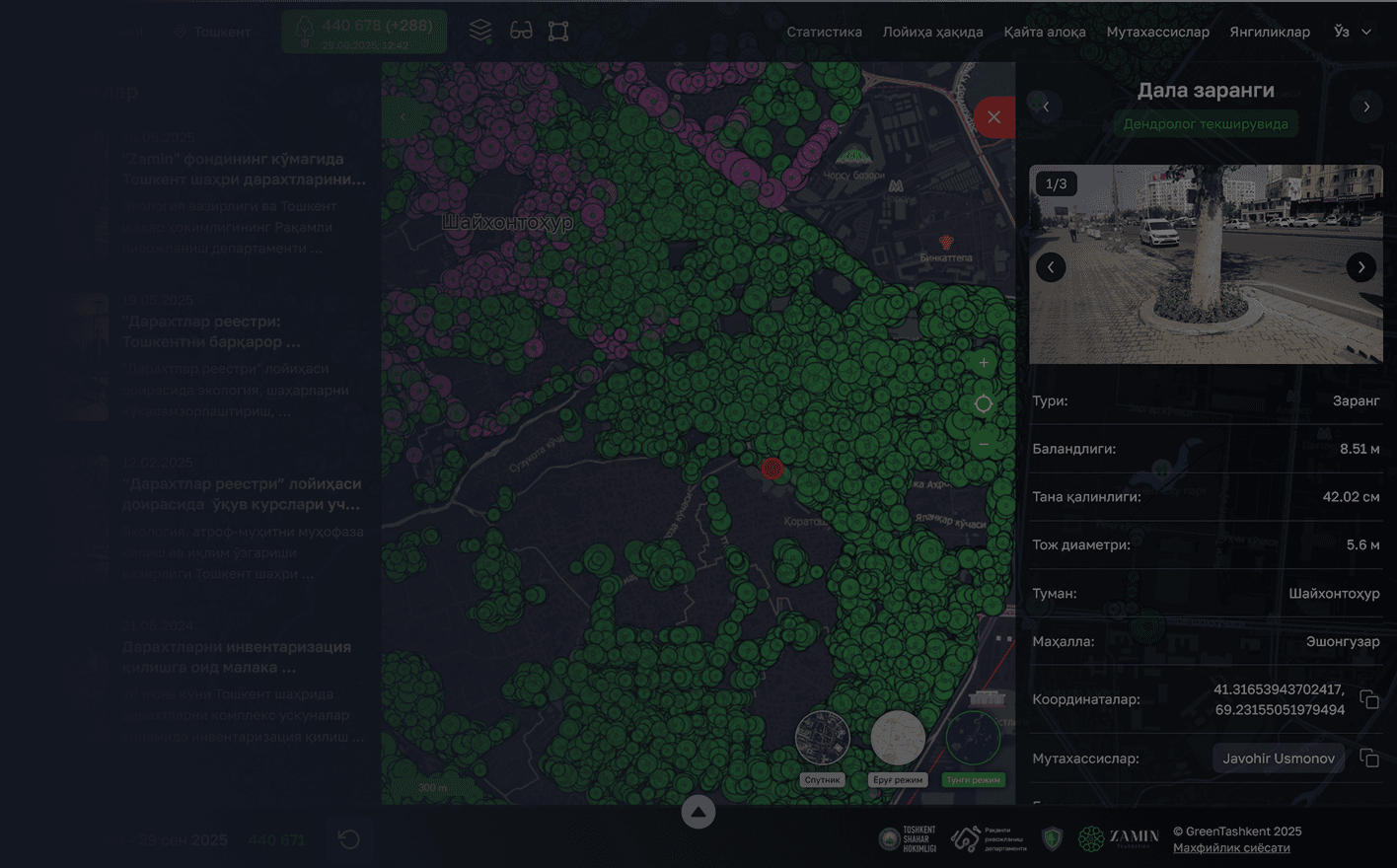Zoom in on the map
1397x868 pixels.
(x=984, y=363)
